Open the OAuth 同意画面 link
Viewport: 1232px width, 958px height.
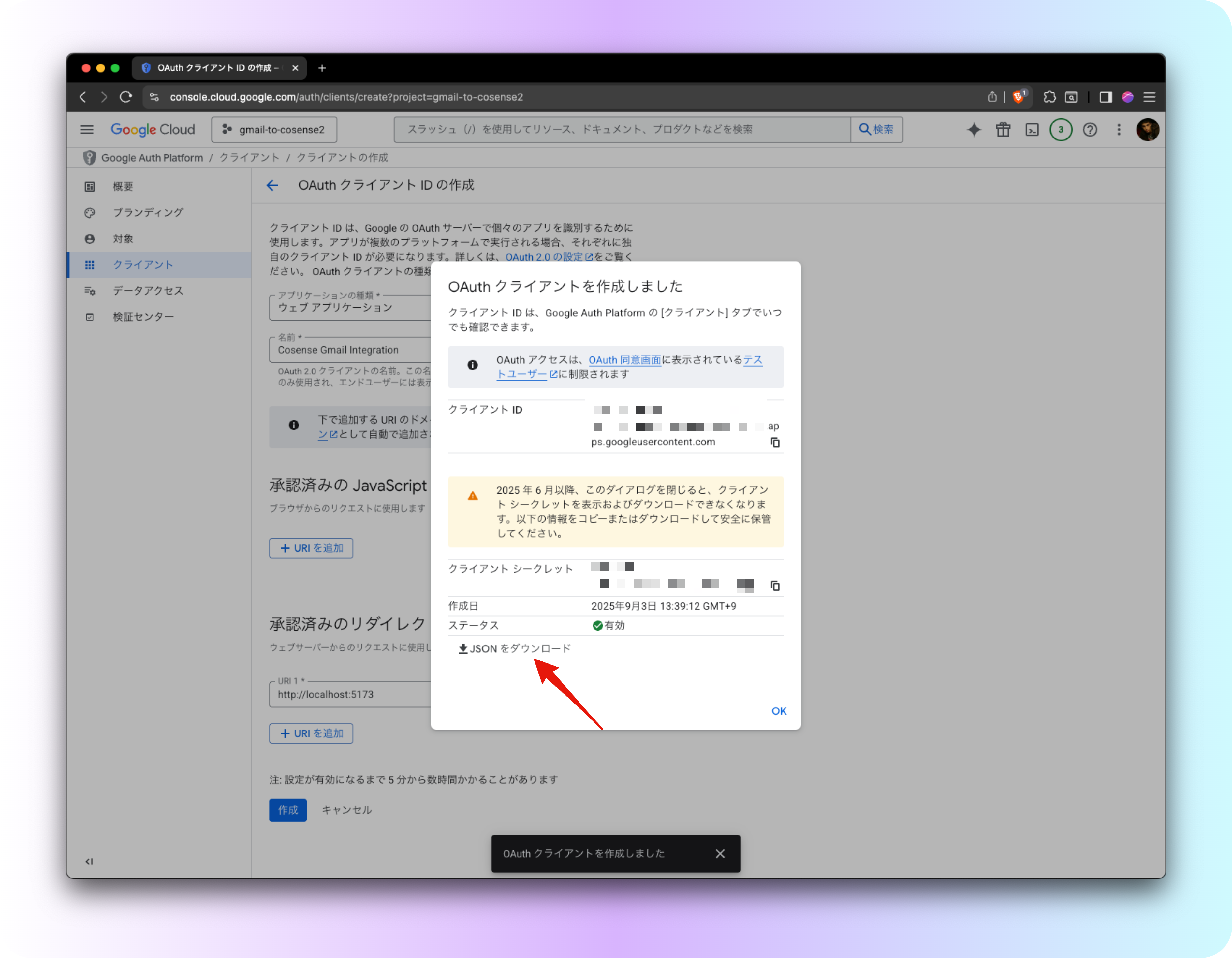pos(625,360)
